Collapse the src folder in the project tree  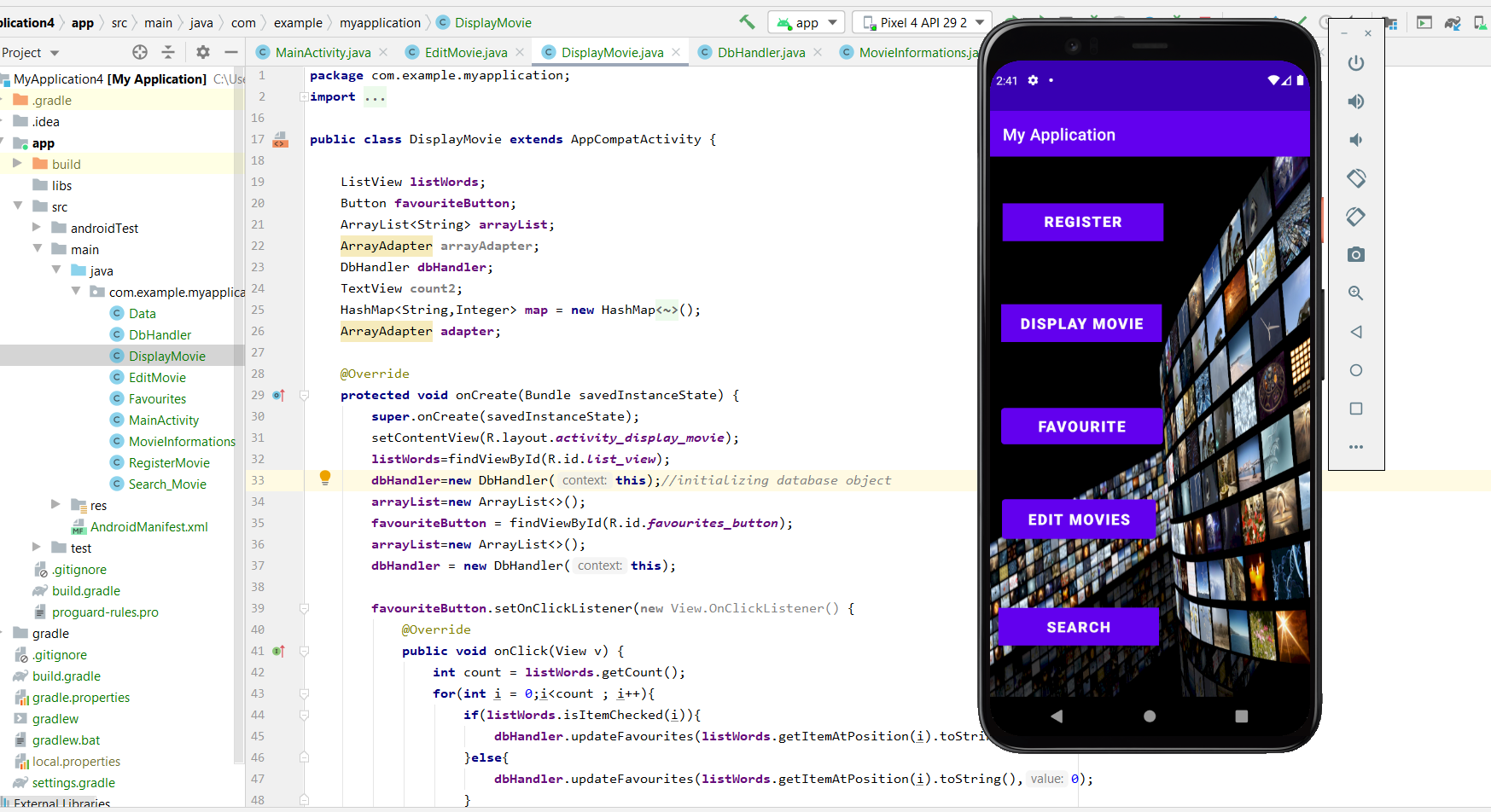pyautogui.click(x=19, y=206)
